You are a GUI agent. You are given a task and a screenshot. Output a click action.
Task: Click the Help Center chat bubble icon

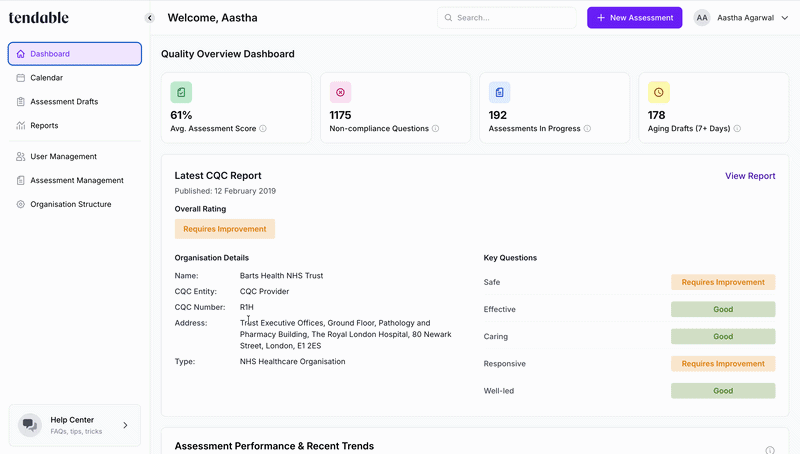click(30, 425)
